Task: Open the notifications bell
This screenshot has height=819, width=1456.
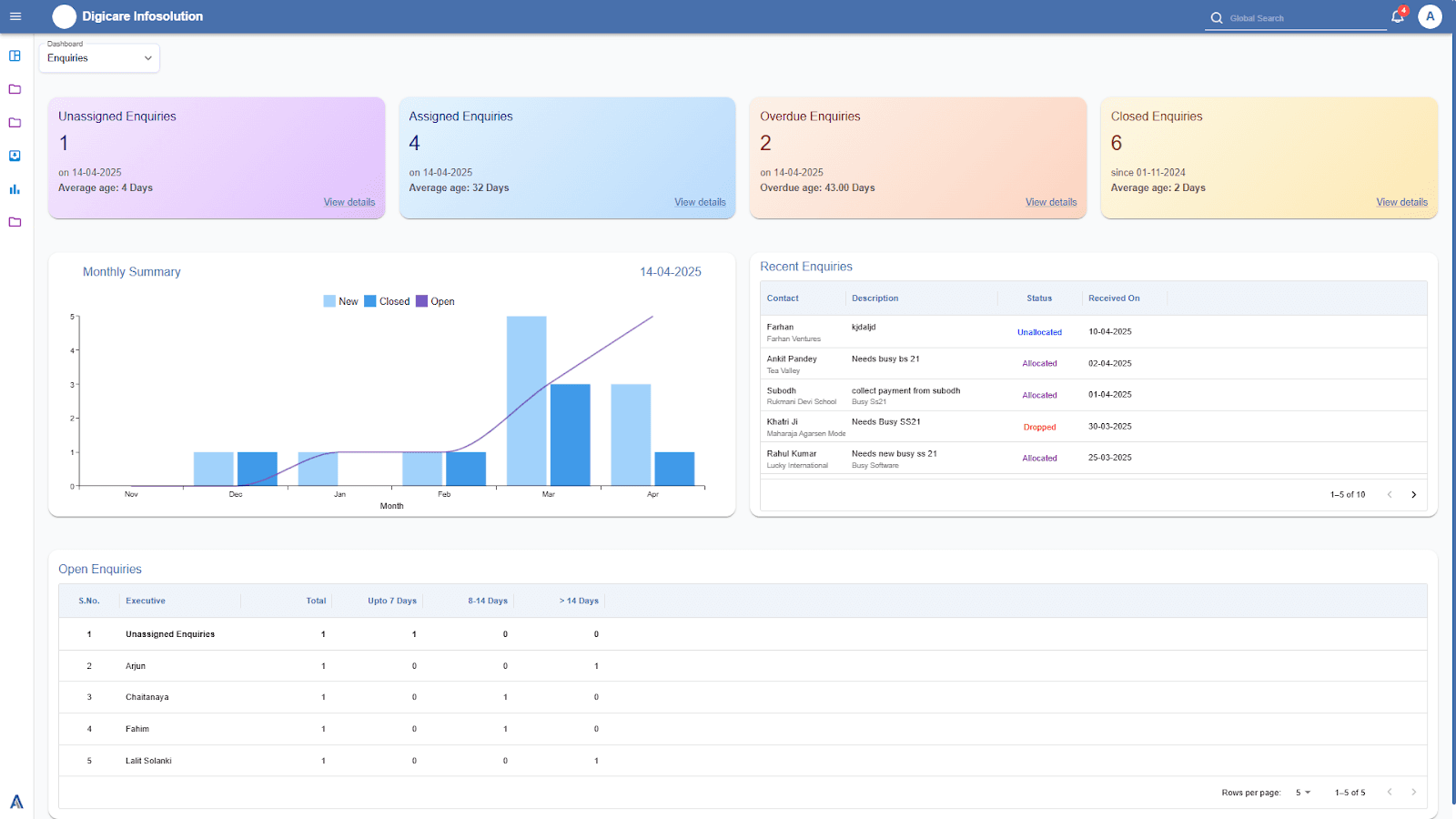Action: (x=1397, y=16)
